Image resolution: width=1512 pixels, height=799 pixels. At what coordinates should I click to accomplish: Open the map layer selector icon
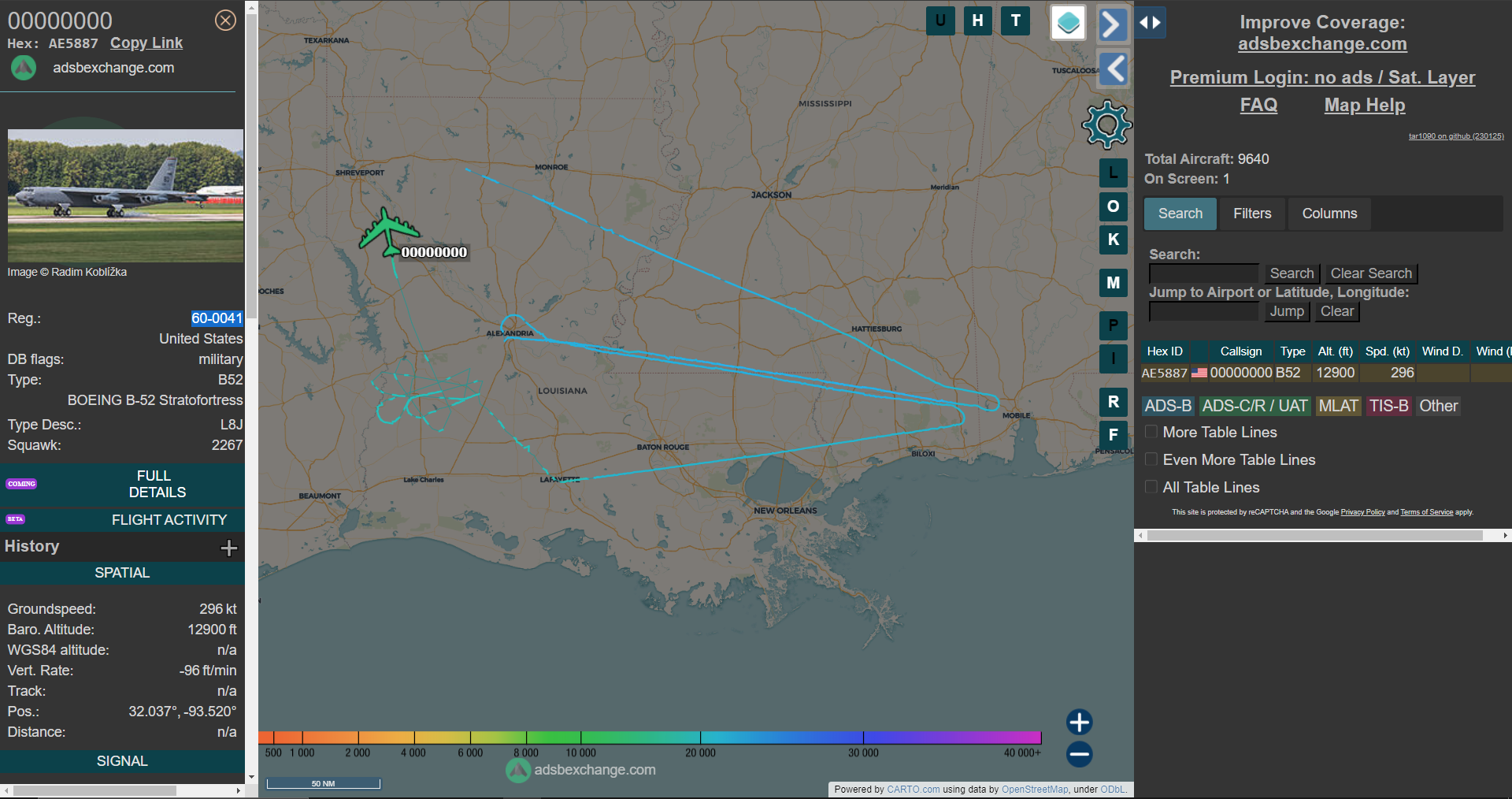pos(1068,22)
